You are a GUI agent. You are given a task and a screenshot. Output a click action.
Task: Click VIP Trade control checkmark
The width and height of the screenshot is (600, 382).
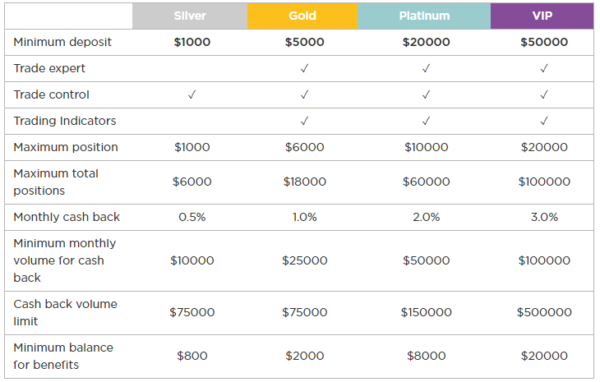click(544, 95)
